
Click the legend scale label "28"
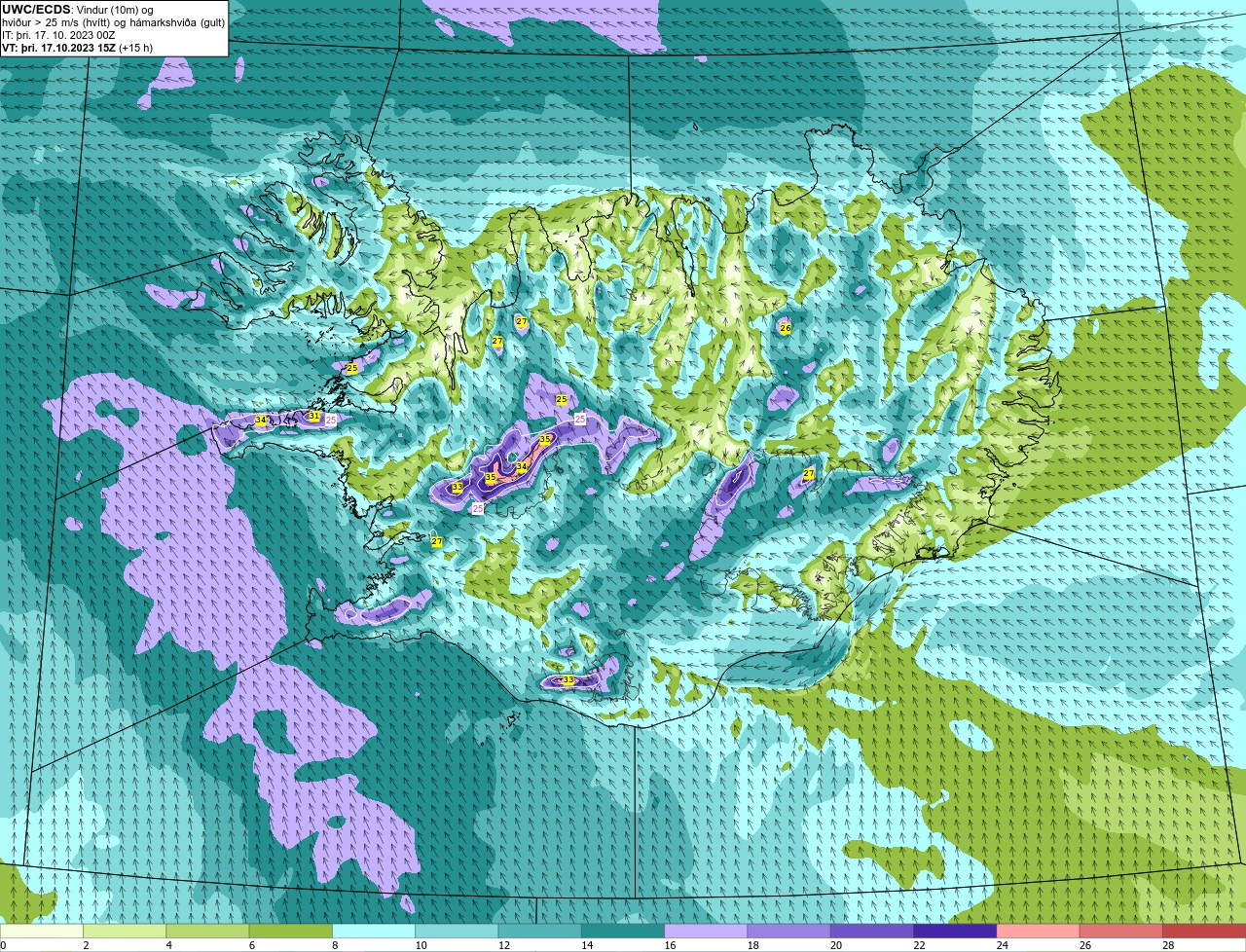[x=1168, y=945]
